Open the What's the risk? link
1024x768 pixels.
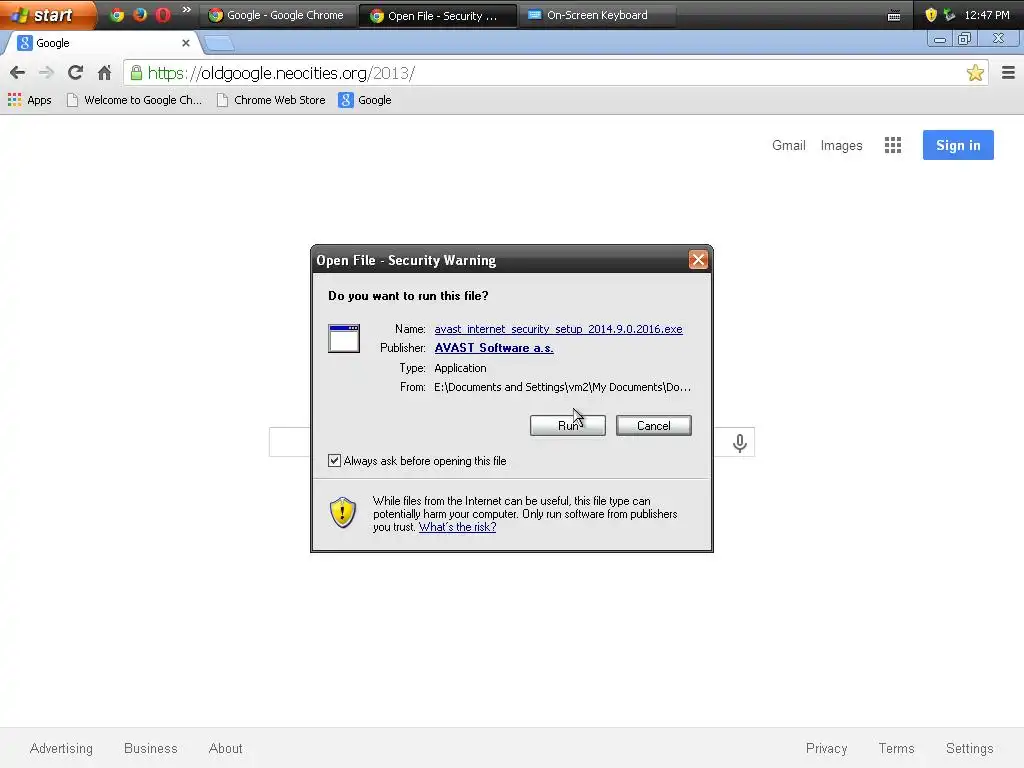click(x=457, y=527)
